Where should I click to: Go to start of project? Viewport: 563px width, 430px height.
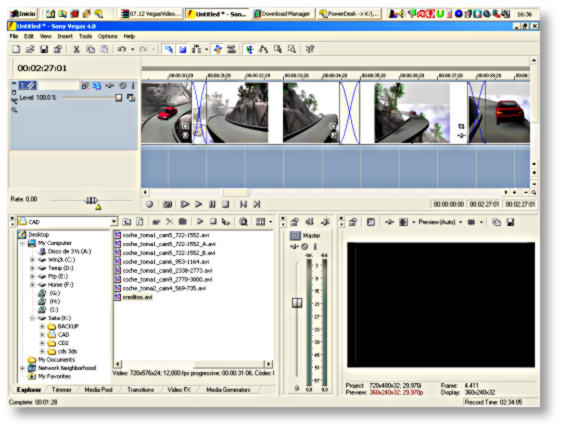243,204
